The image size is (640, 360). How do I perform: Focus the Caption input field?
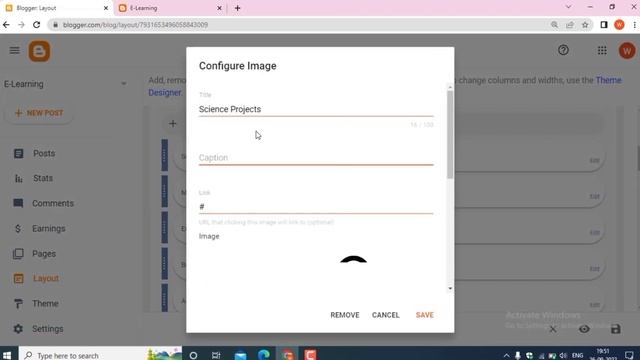point(316,158)
